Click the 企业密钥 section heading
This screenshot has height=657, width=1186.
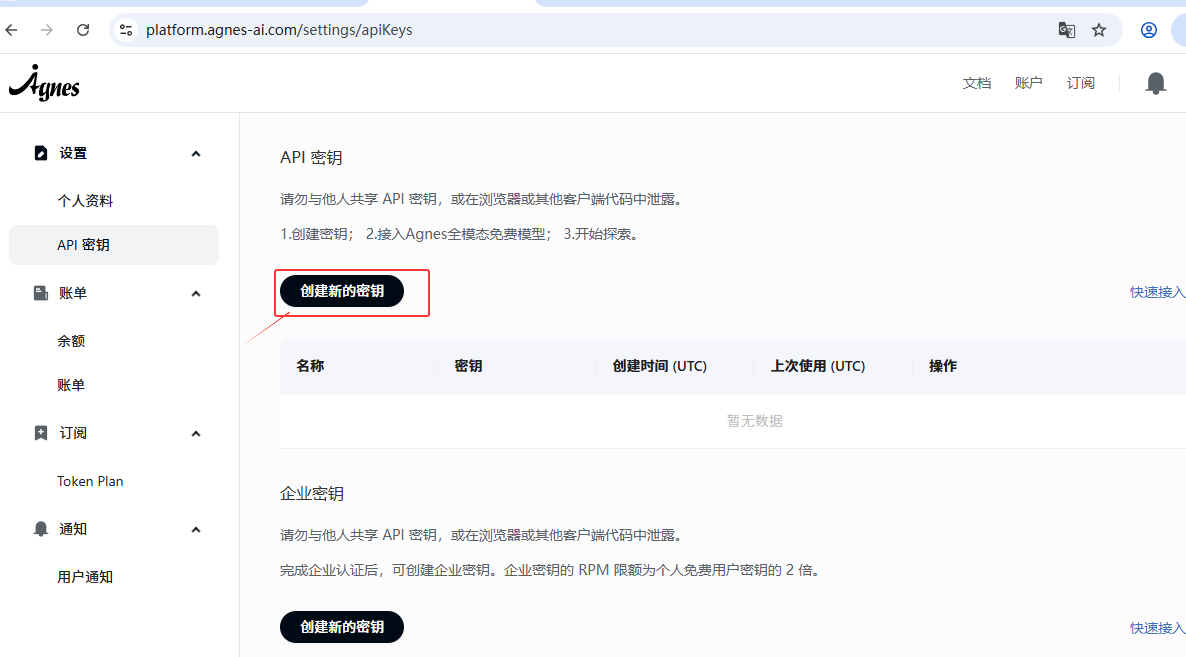(x=312, y=494)
